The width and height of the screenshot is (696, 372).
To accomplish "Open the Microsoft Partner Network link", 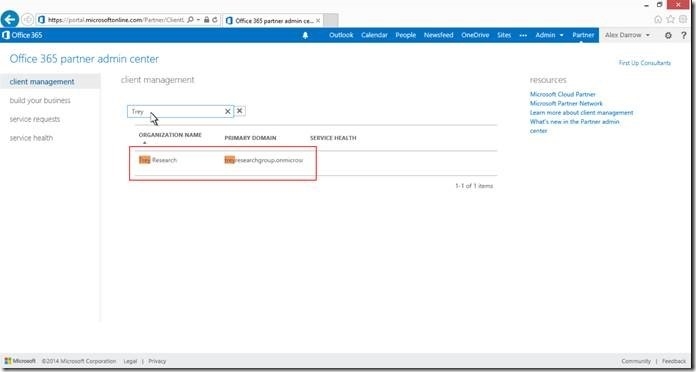I will point(566,103).
